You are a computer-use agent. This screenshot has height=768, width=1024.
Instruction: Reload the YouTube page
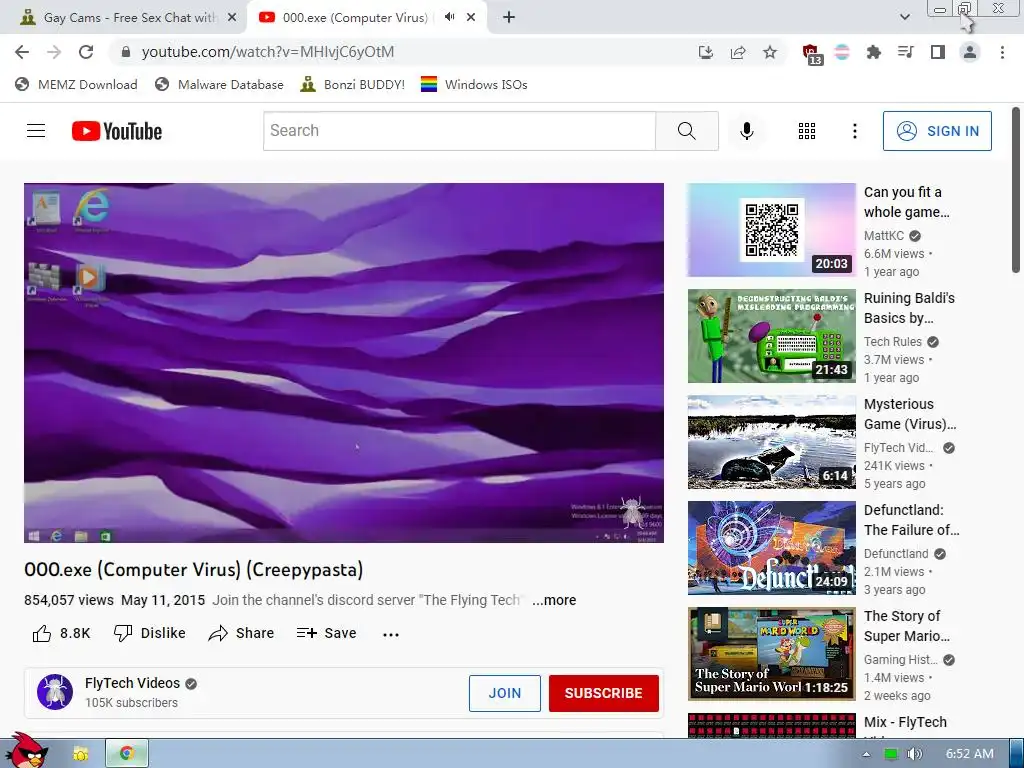pos(86,52)
